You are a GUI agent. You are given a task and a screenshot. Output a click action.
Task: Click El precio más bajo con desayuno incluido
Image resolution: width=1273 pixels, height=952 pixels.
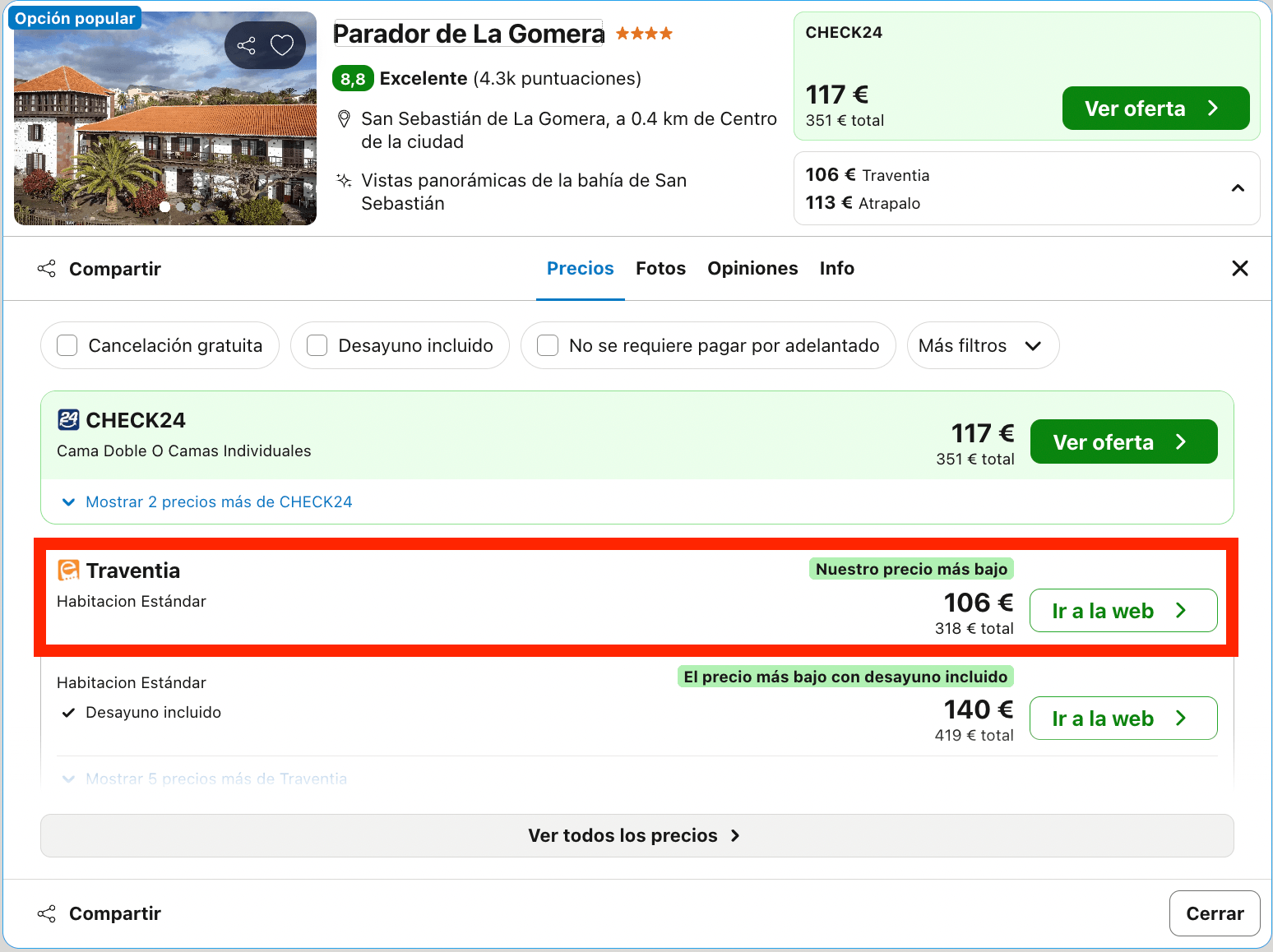click(x=845, y=677)
